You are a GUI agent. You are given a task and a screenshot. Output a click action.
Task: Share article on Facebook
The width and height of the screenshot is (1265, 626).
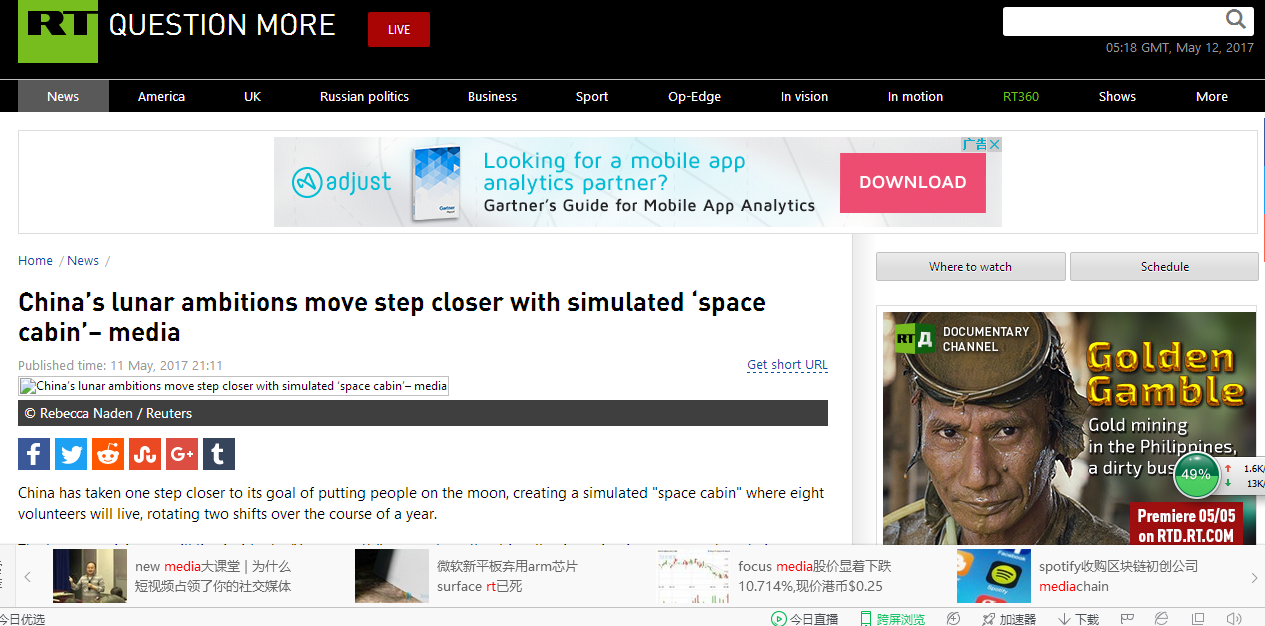click(x=34, y=454)
